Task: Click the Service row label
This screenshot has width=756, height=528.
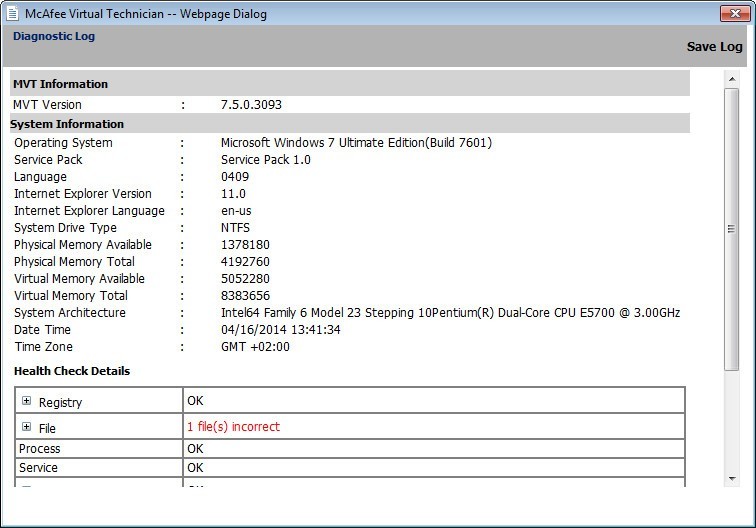Action: [x=38, y=468]
